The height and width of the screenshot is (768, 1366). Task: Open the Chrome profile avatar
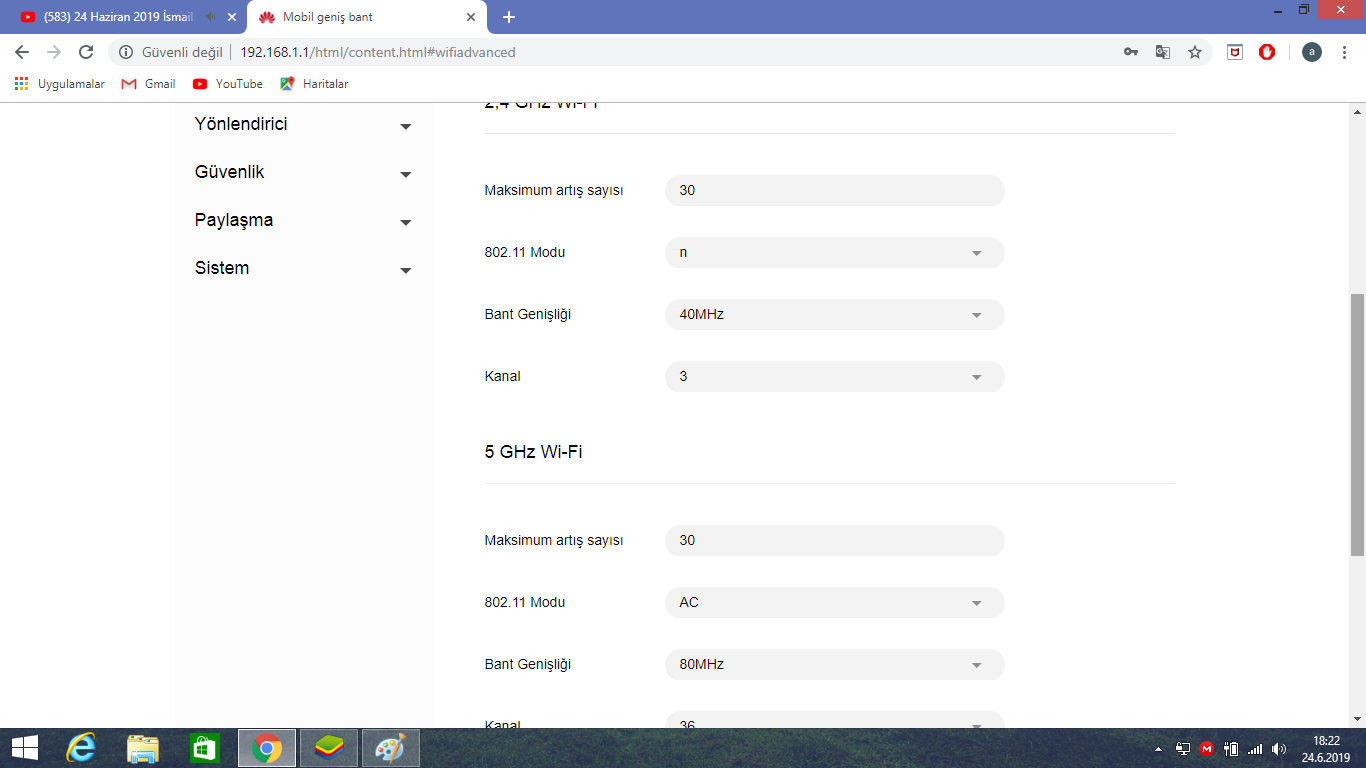pyautogui.click(x=1312, y=52)
